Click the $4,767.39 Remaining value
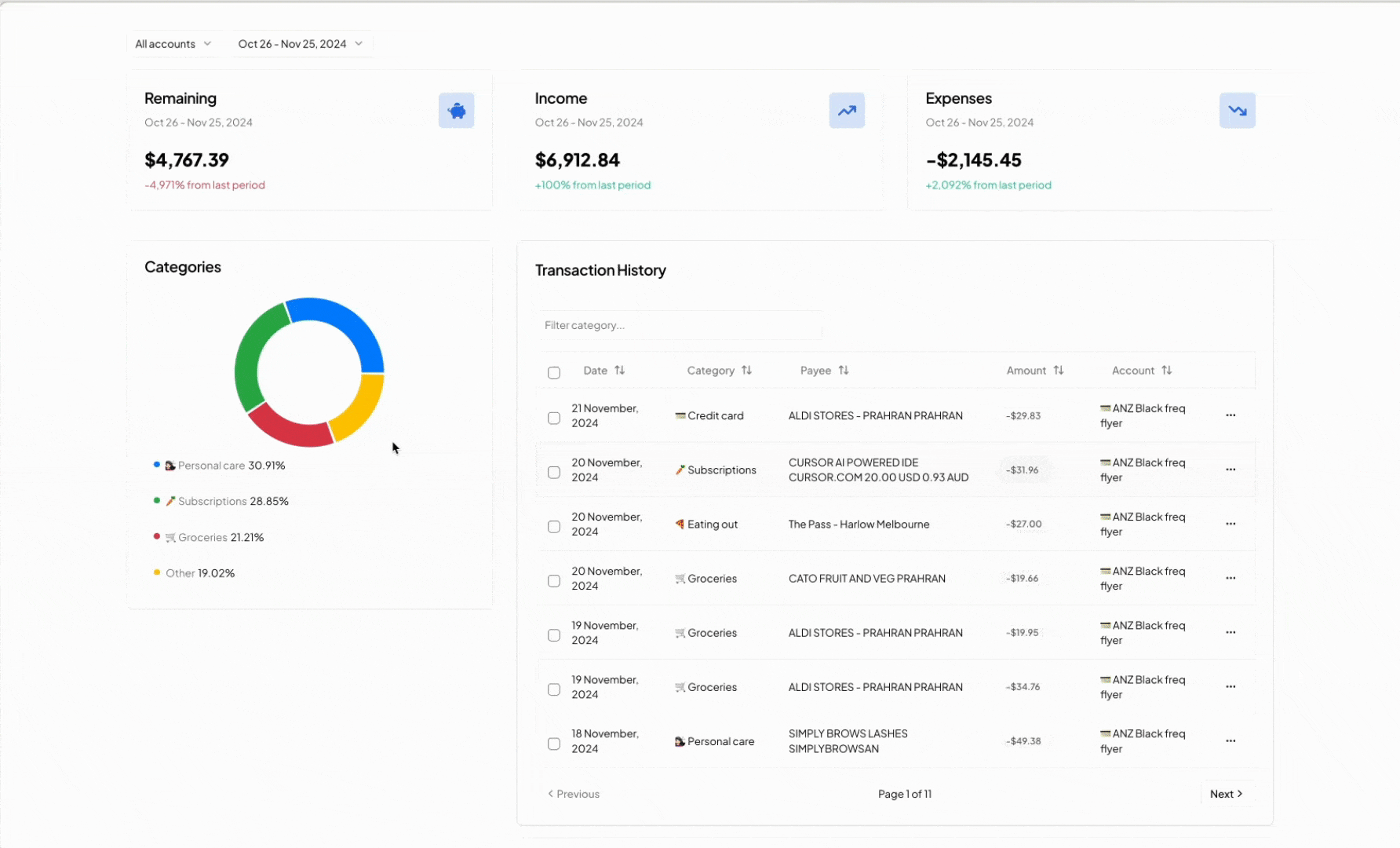This screenshot has height=848, width=1400. [x=187, y=160]
